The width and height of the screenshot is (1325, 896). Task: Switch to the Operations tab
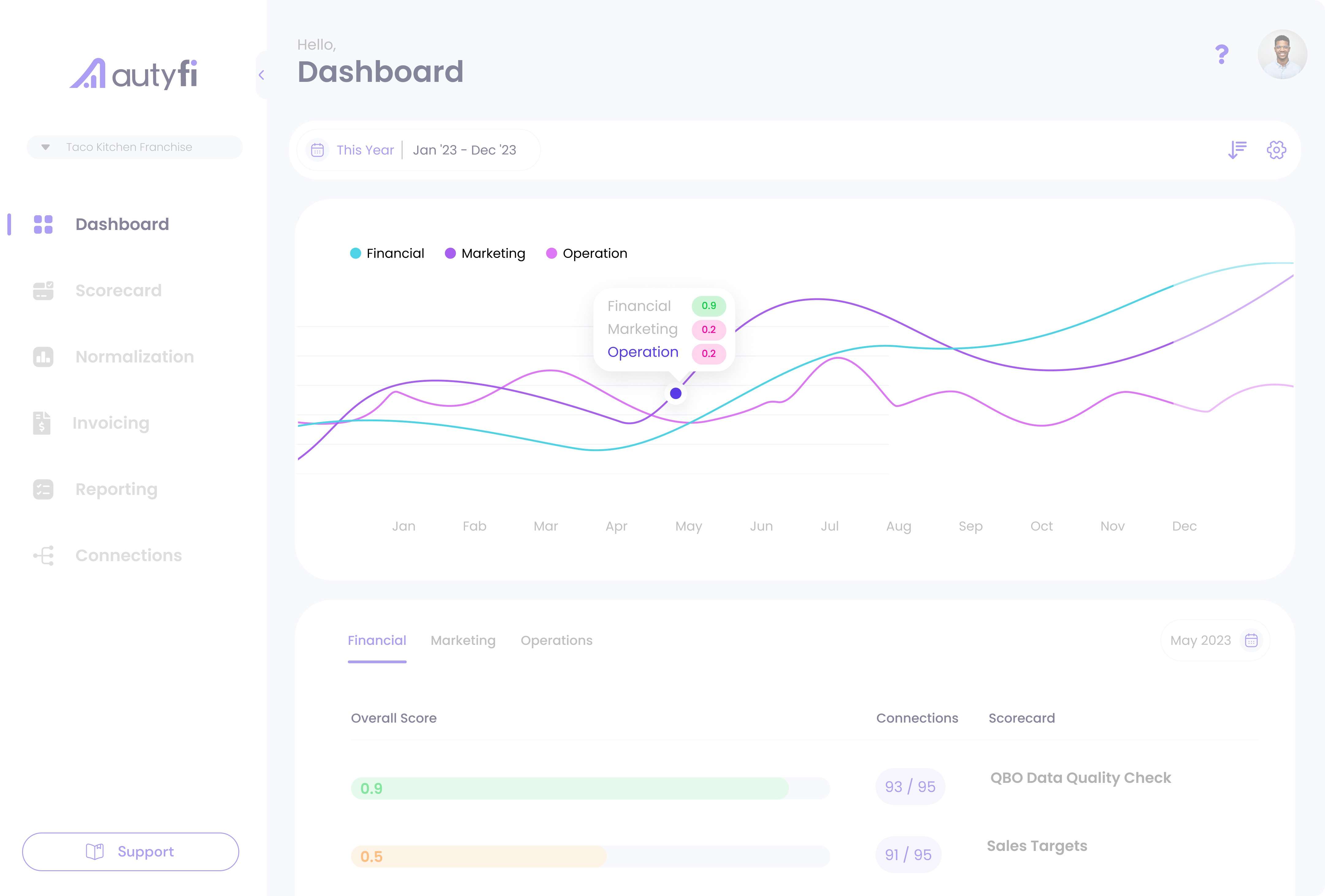(556, 641)
